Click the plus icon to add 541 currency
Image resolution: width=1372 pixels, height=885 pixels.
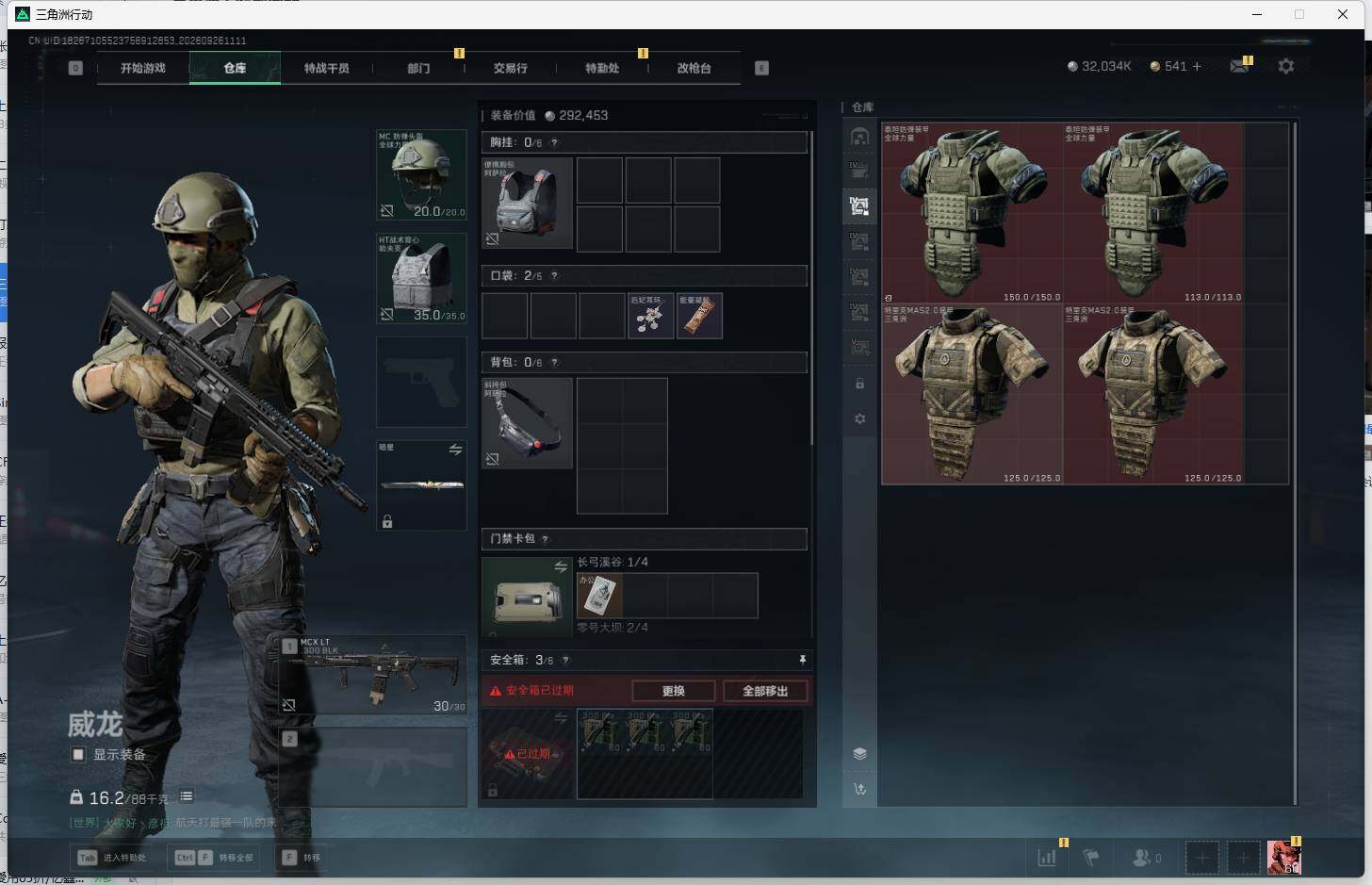coord(1197,66)
